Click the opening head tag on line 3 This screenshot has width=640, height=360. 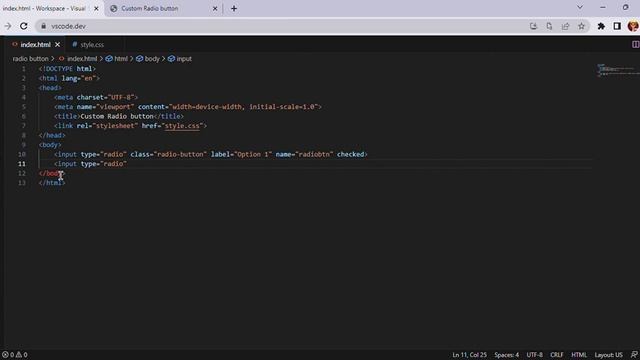click(x=50, y=88)
